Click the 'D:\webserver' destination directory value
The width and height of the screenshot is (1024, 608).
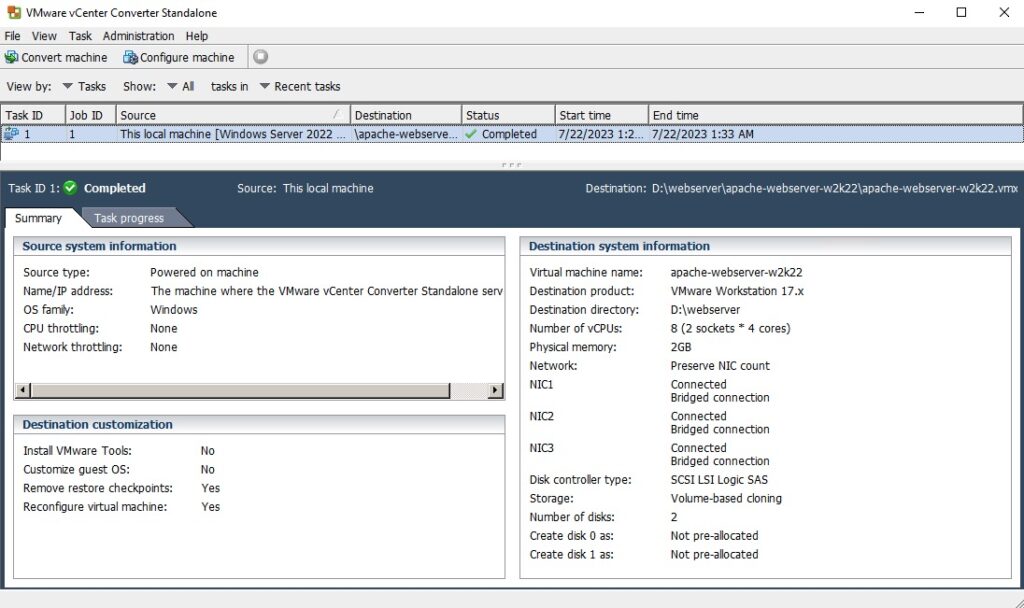coord(705,310)
